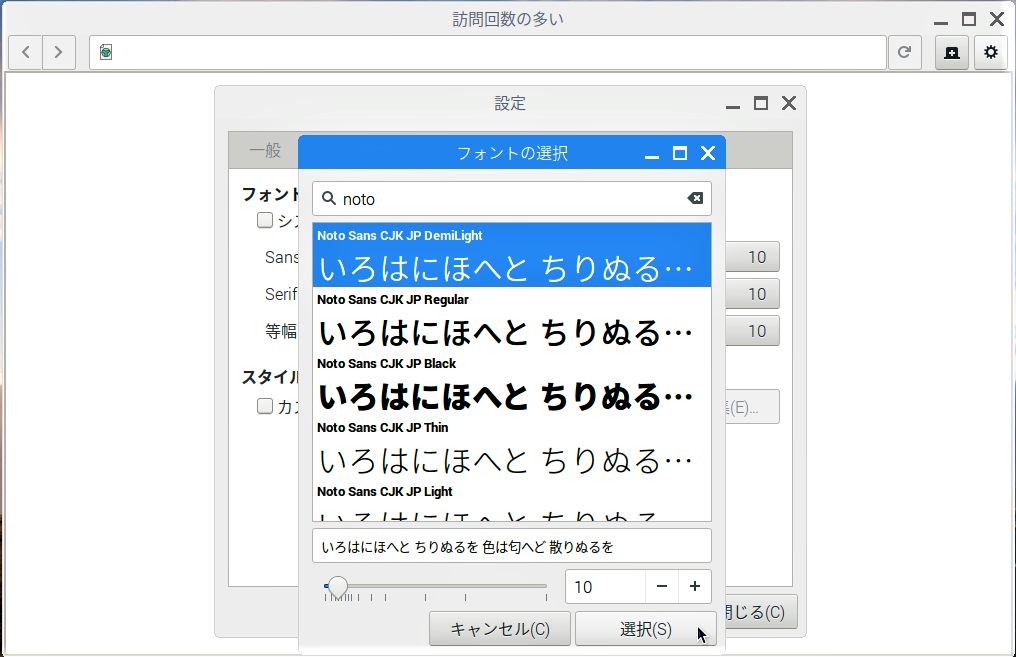This screenshot has width=1016, height=657.
Task: Click the site favicon in address bar
Action: pyautogui.click(x=106, y=52)
